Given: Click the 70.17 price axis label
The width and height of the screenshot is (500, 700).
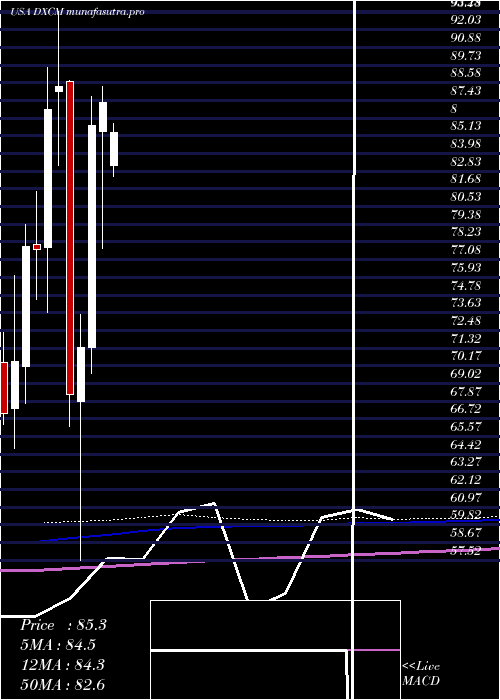Looking at the screenshot, I should click(x=466, y=356).
